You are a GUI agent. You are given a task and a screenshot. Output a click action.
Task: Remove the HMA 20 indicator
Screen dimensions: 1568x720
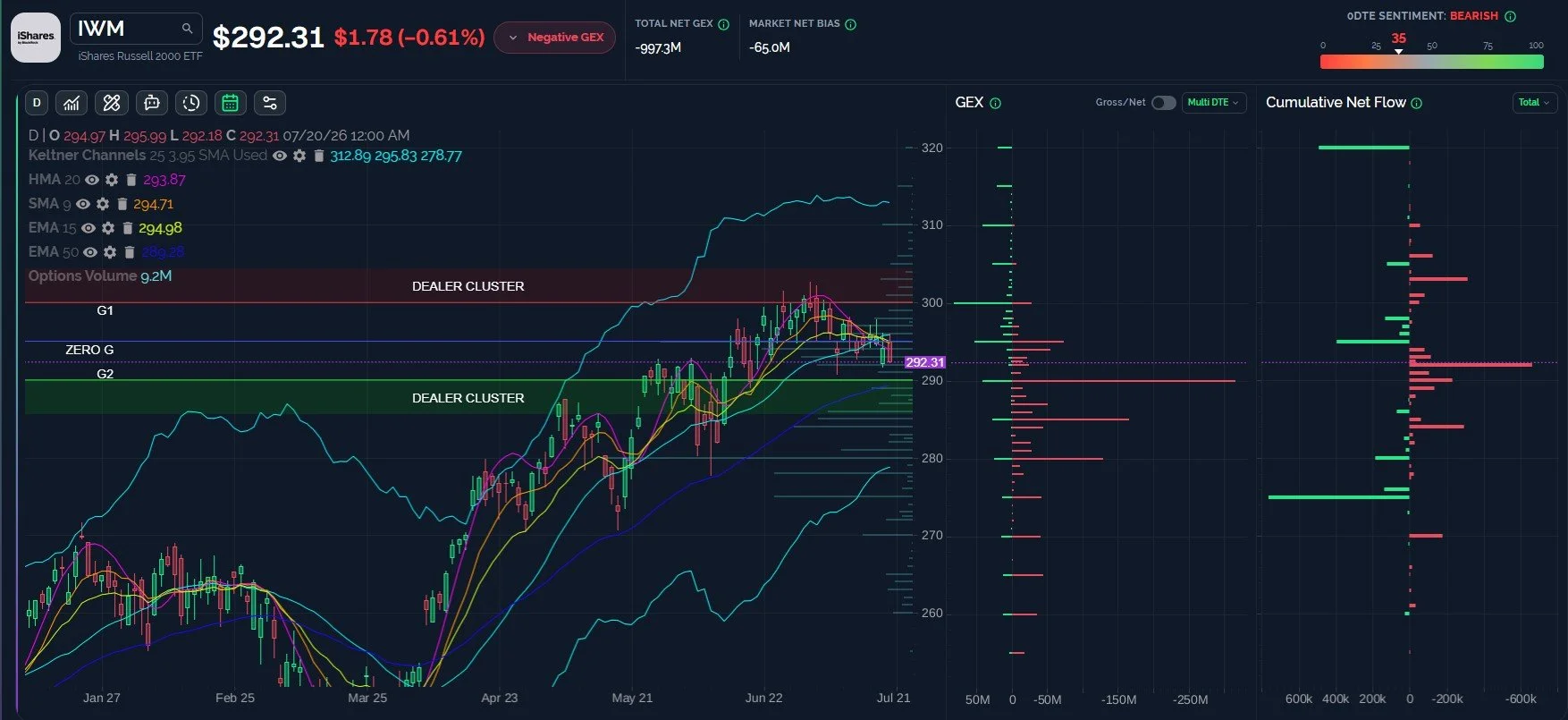tap(131, 180)
